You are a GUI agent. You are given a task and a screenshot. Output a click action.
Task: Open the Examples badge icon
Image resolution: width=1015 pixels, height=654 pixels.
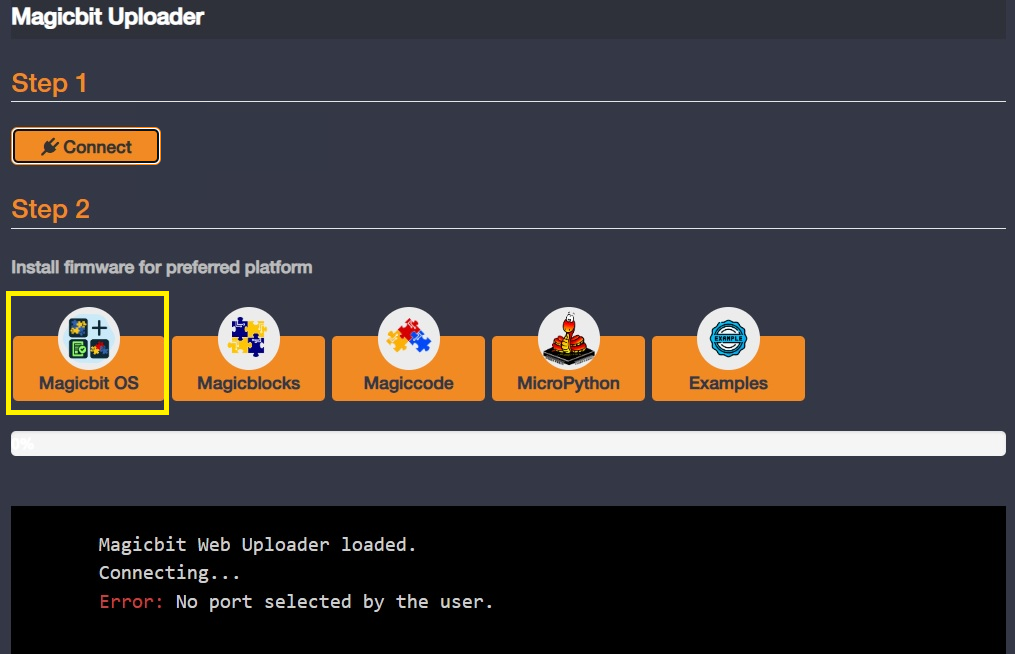(728, 338)
